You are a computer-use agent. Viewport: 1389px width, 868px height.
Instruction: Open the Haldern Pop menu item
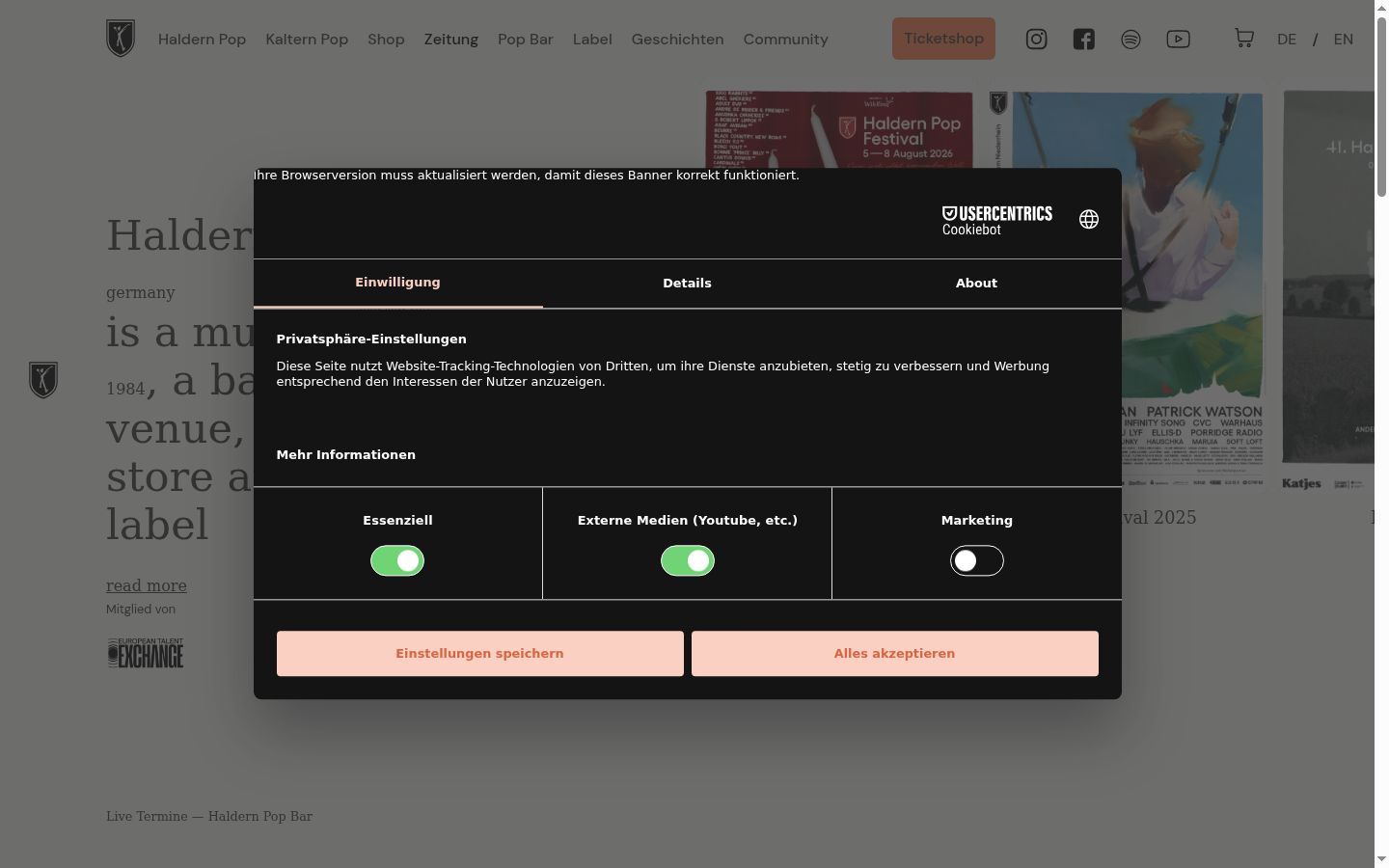203,40
